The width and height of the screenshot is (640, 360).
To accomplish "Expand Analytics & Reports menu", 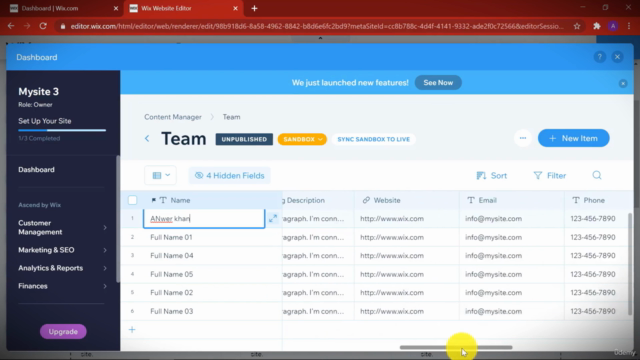I will coord(62,268).
